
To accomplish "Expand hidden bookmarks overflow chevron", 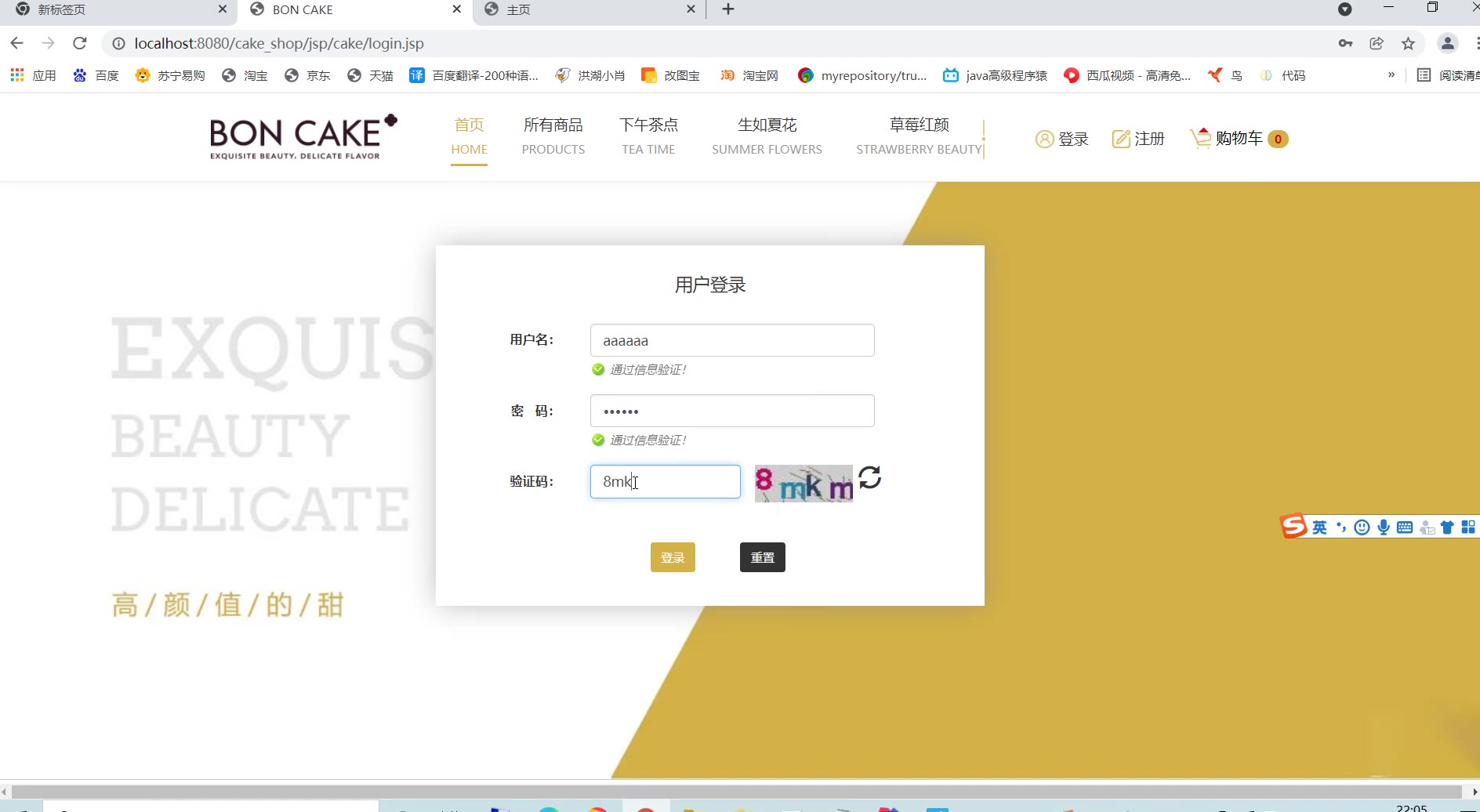I will (1391, 75).
